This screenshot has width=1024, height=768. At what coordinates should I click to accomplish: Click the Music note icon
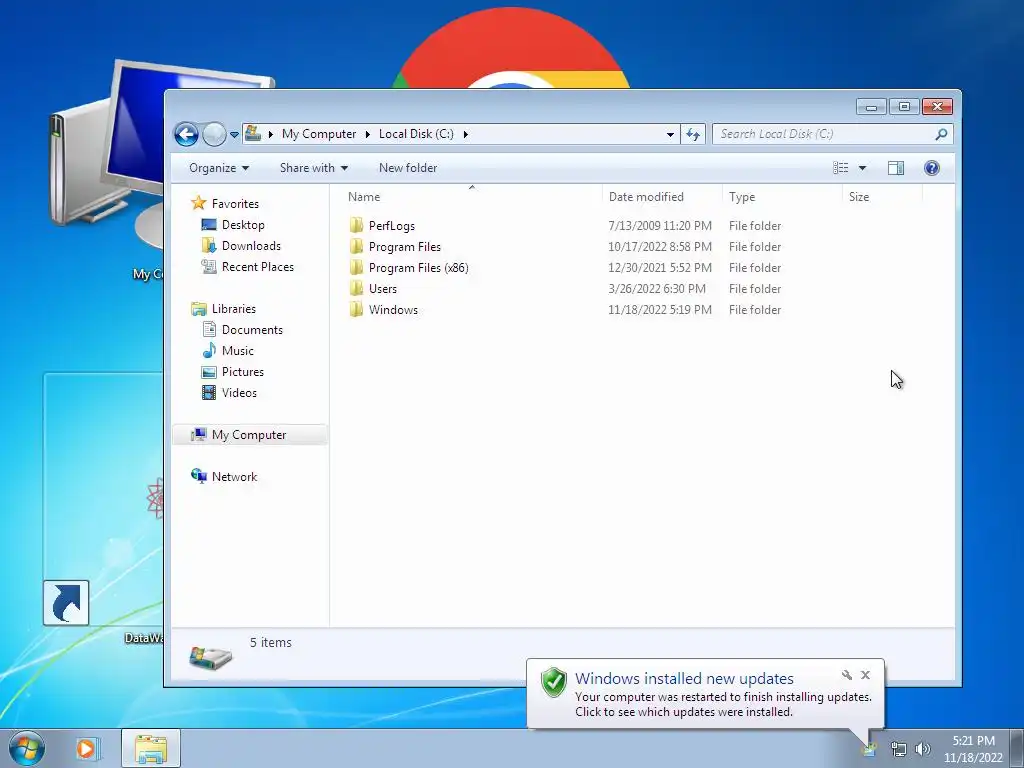click(209, 351)
